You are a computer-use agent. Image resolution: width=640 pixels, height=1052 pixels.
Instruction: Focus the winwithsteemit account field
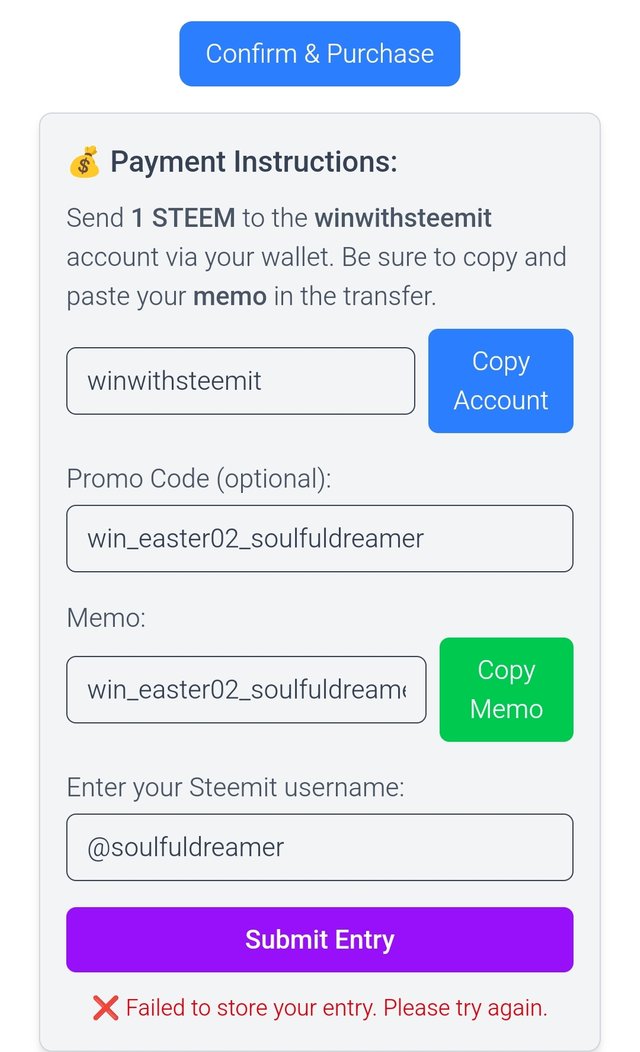[240, 381]
